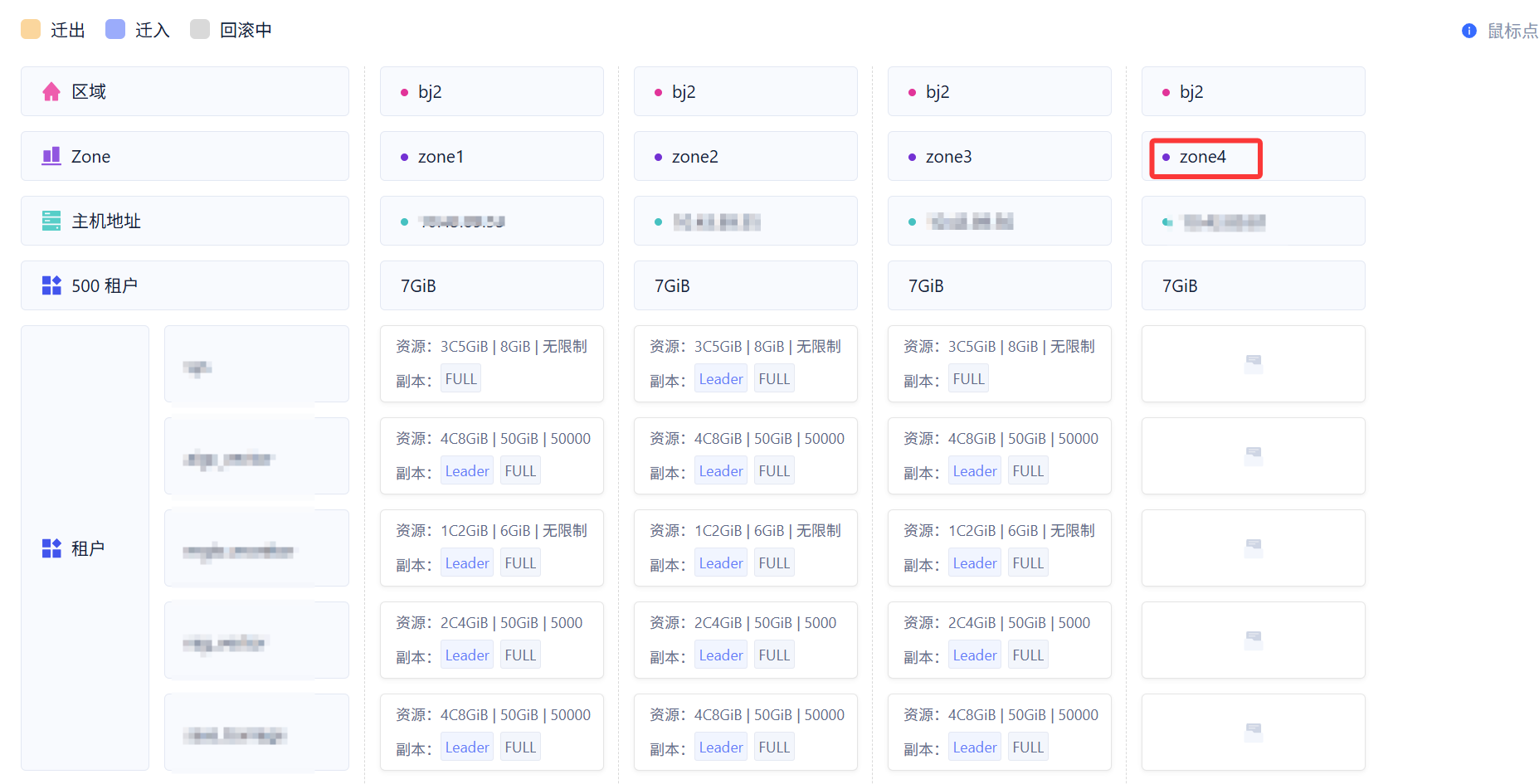Click Leader tag in zone2 first tenant row

[x=720, y=379]
